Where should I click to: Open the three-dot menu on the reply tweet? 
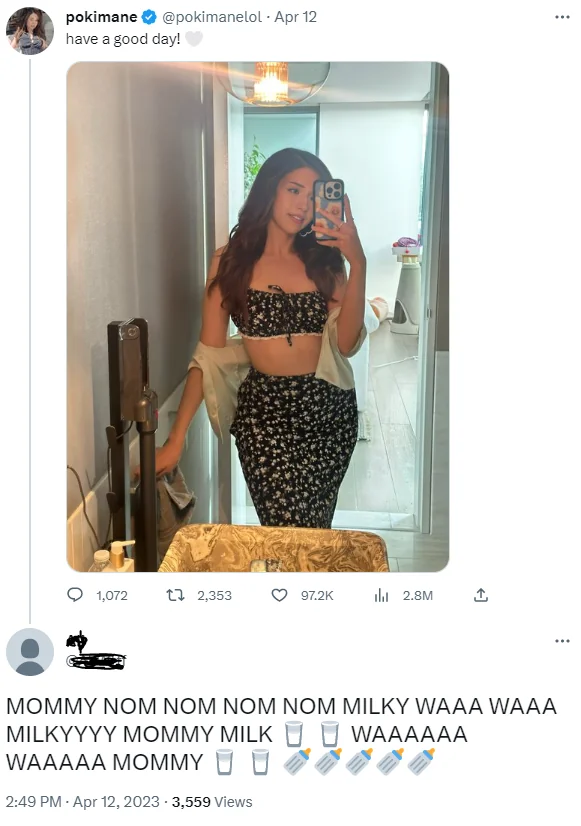[x=562, y=641]
